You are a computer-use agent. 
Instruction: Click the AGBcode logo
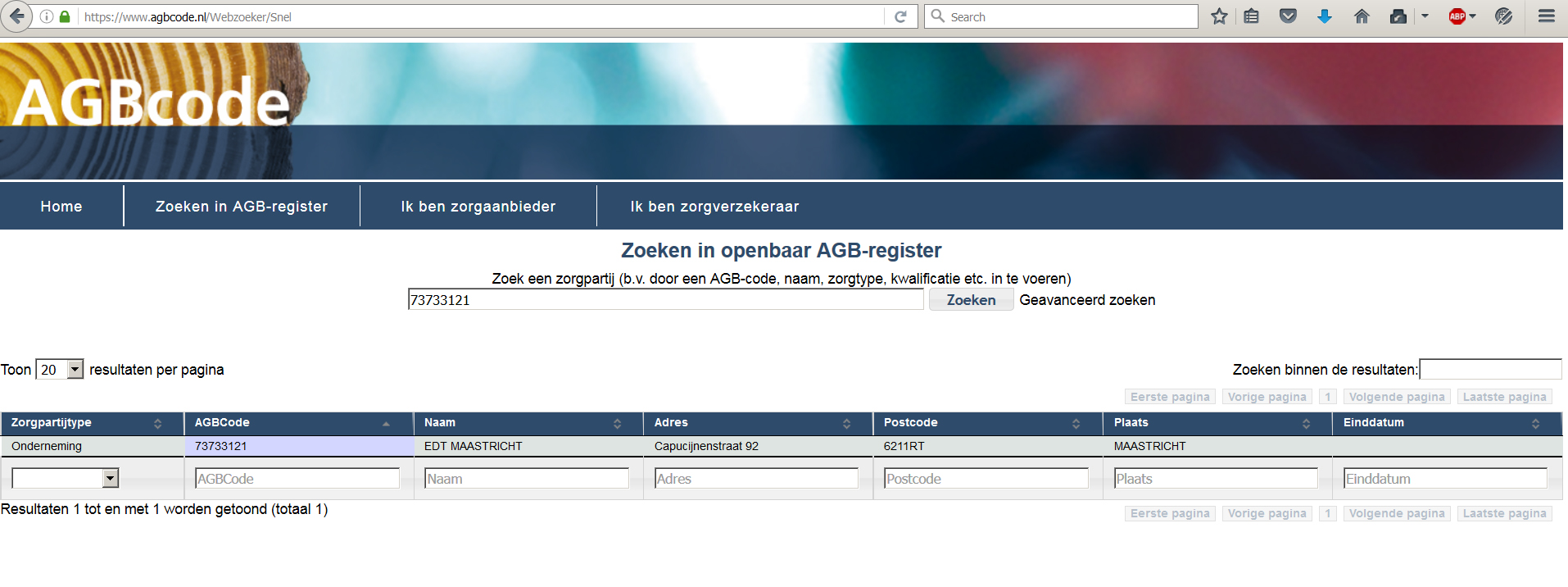(x=152, y=102)
